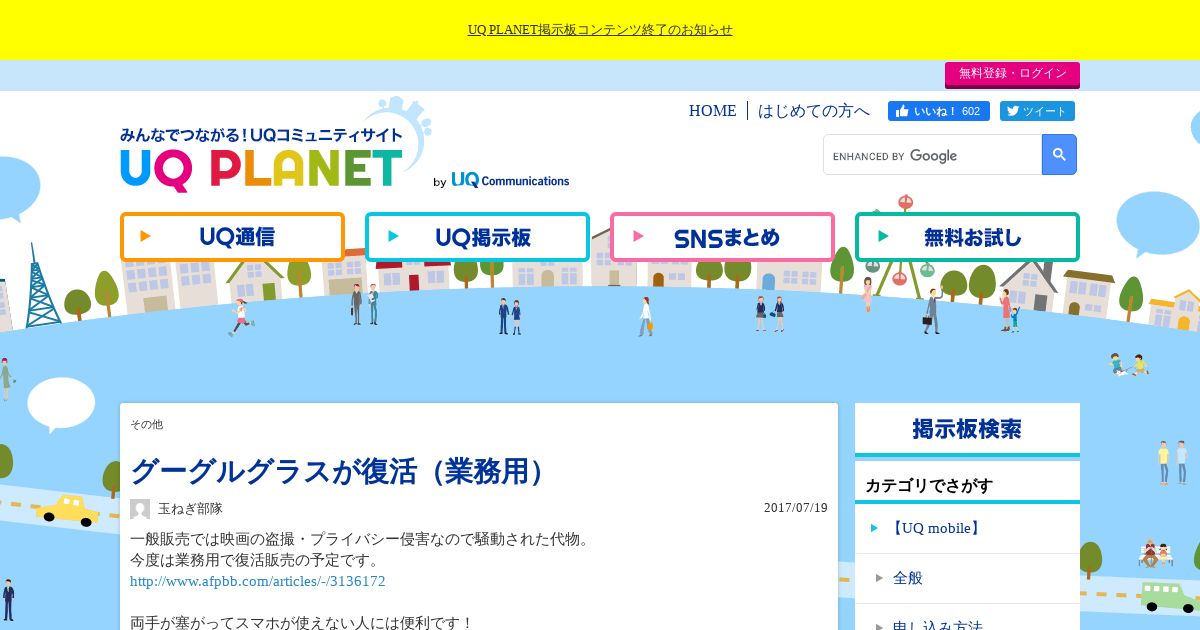This screenshot has width=1200, height=630.
Task: Click the 掲示板検索 heading
Action: tap(967, 429)
